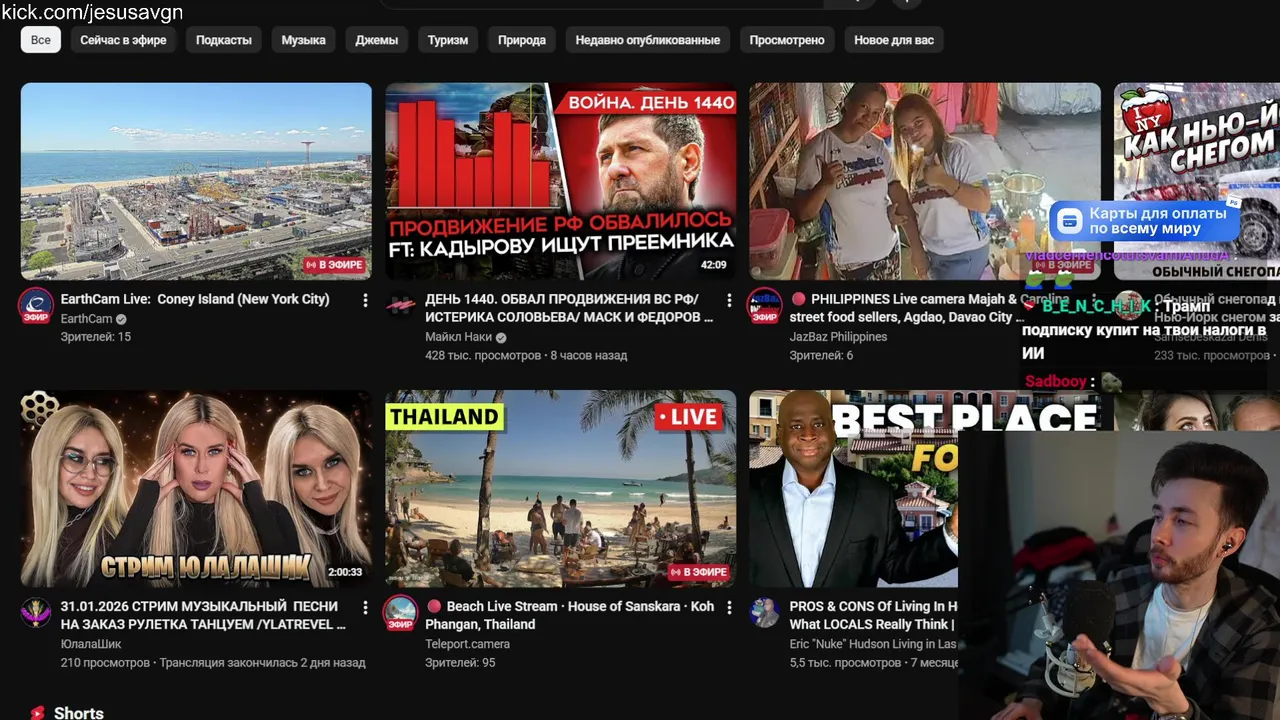
Task: Select the 'Природа' filter chip
Action: pos(522,40)
